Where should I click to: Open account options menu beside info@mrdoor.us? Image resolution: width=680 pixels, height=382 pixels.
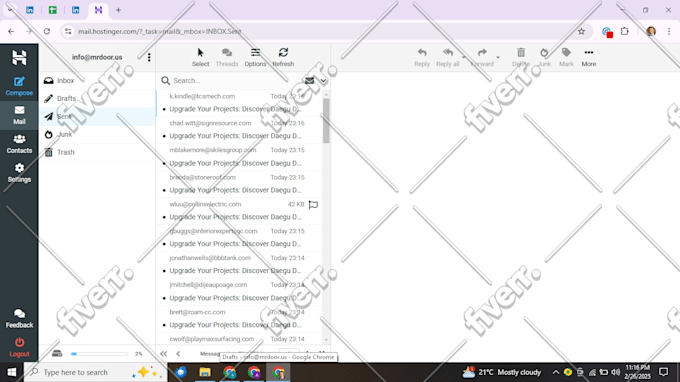click(149, 57)
